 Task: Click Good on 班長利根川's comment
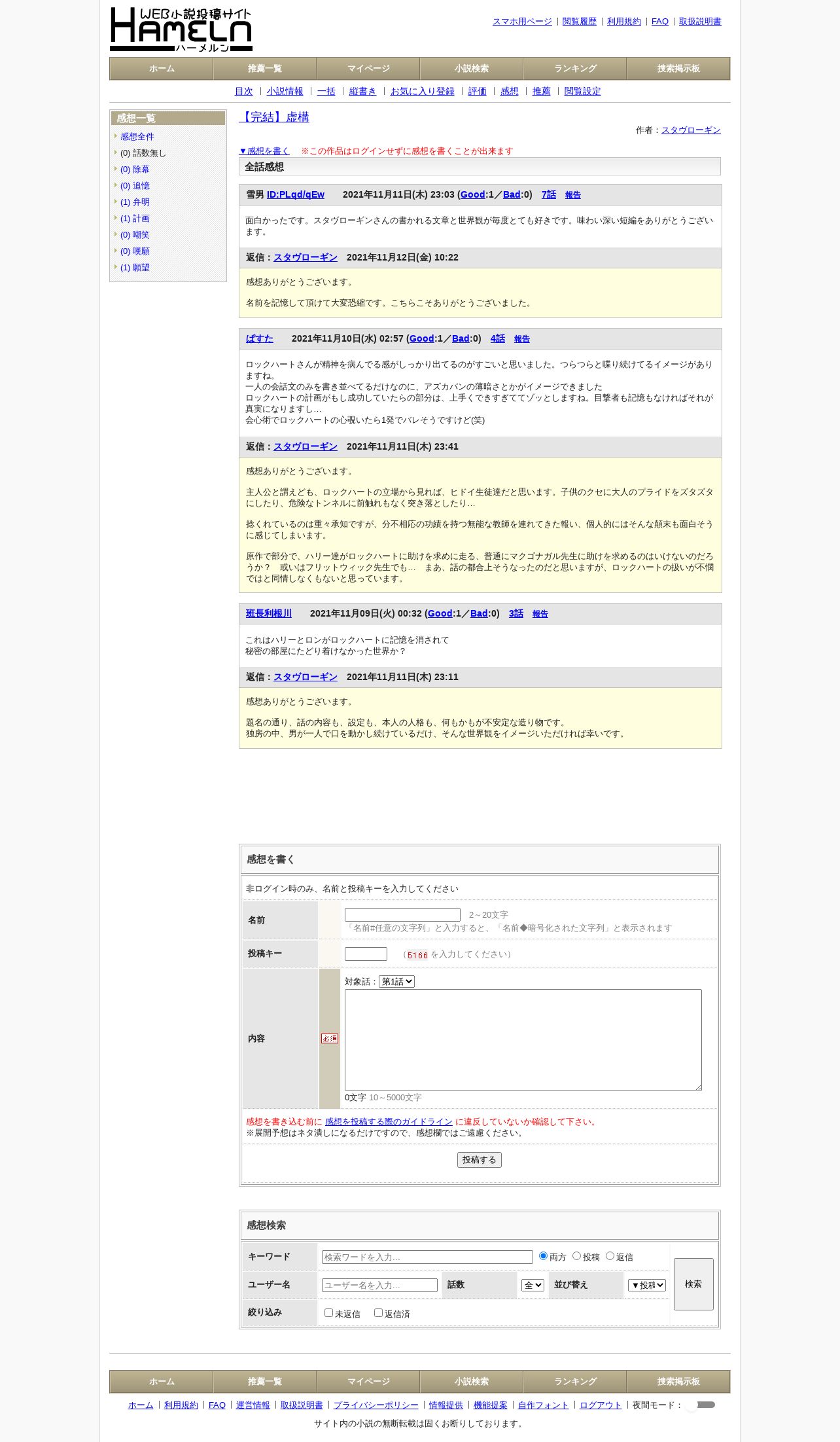[x=440, y=614]
